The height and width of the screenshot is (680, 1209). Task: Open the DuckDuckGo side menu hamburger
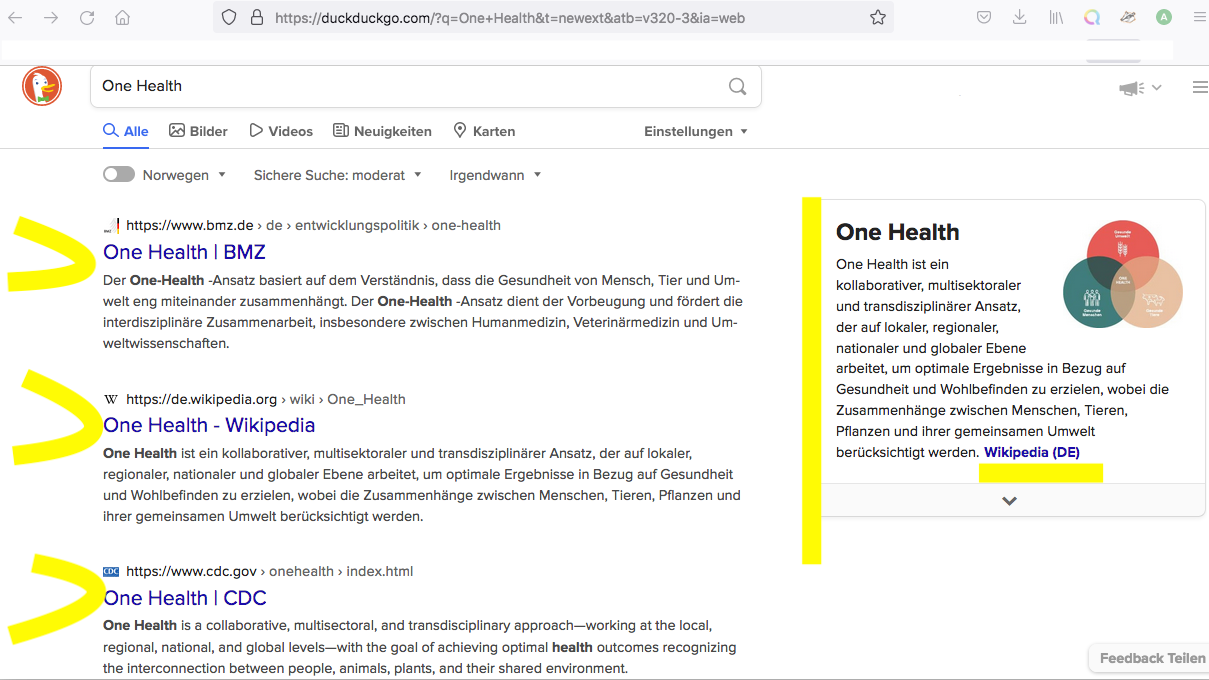pos(1200,88)
